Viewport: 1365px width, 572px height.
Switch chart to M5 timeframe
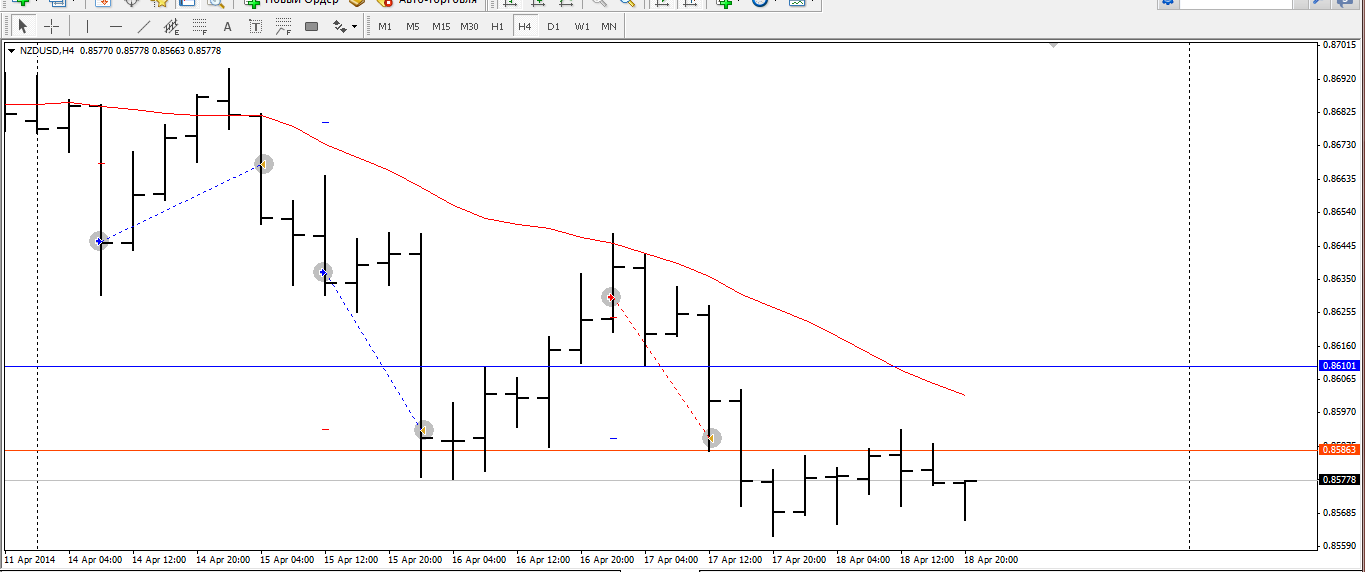(413, 26)
